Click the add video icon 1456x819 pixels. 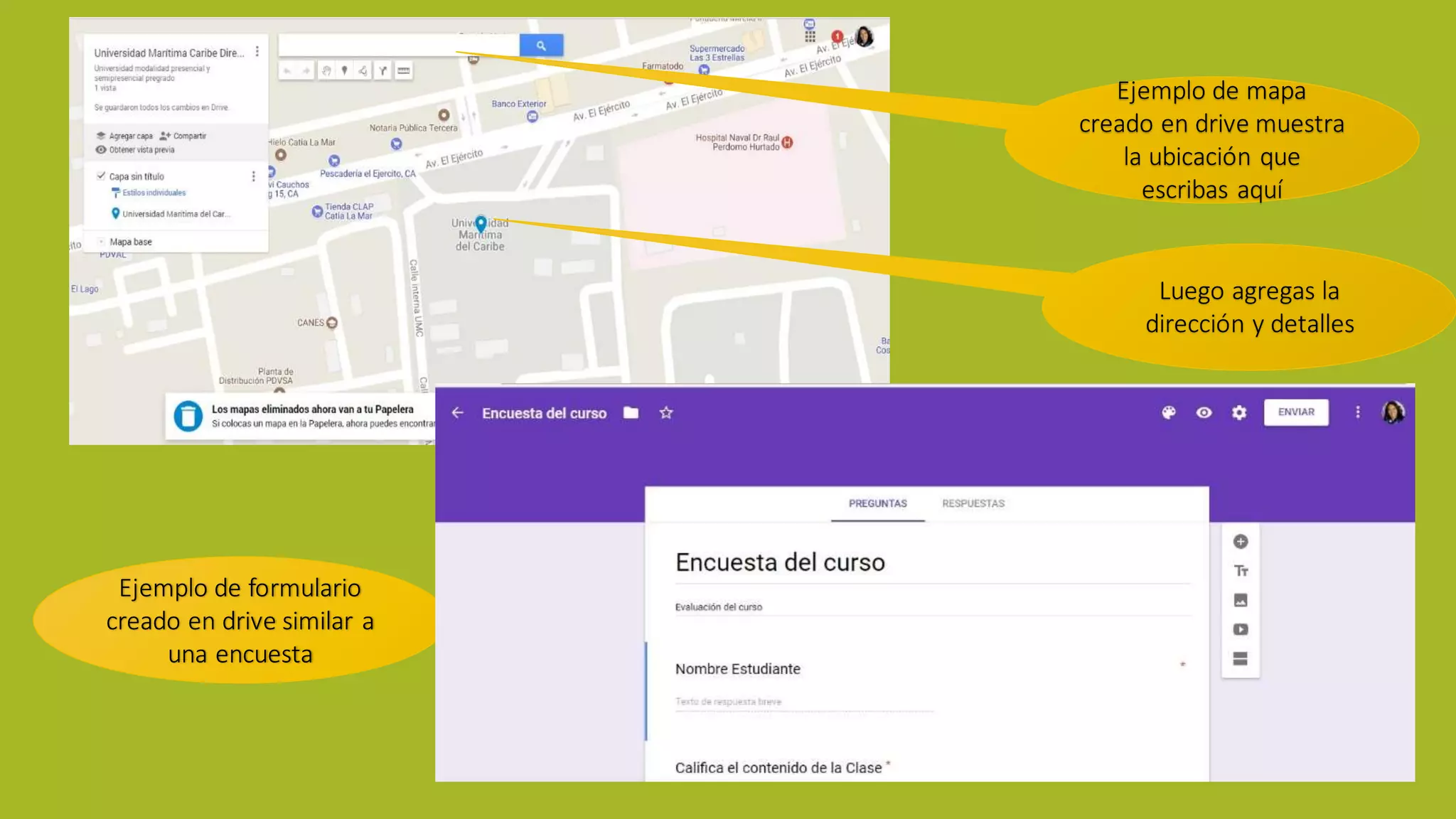(1241, 629)
